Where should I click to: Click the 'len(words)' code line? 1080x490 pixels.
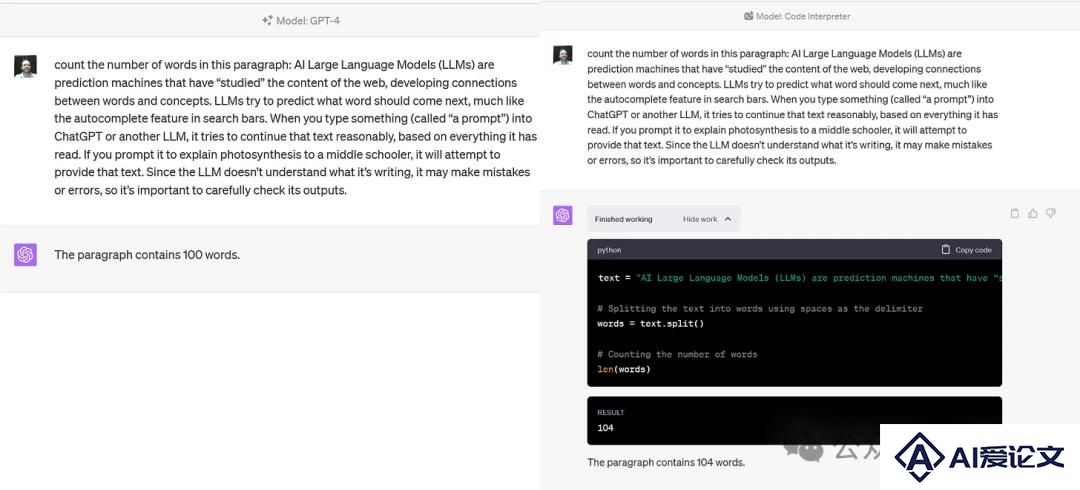pos(623,369)
